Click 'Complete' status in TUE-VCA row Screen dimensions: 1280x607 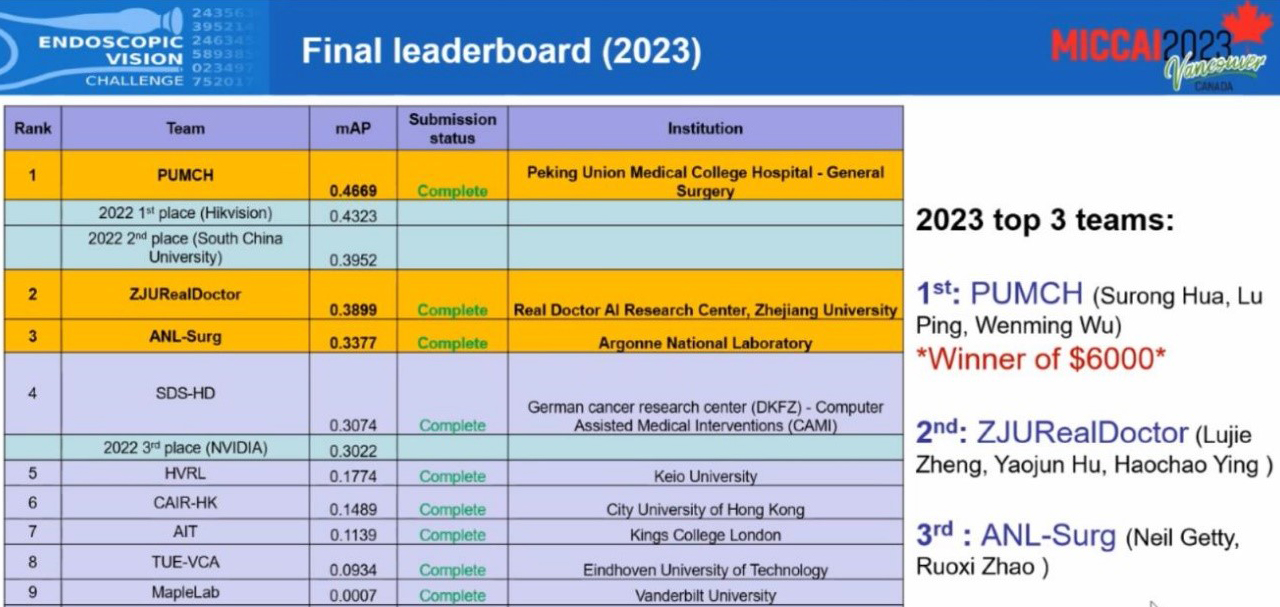tap(452, 570)
